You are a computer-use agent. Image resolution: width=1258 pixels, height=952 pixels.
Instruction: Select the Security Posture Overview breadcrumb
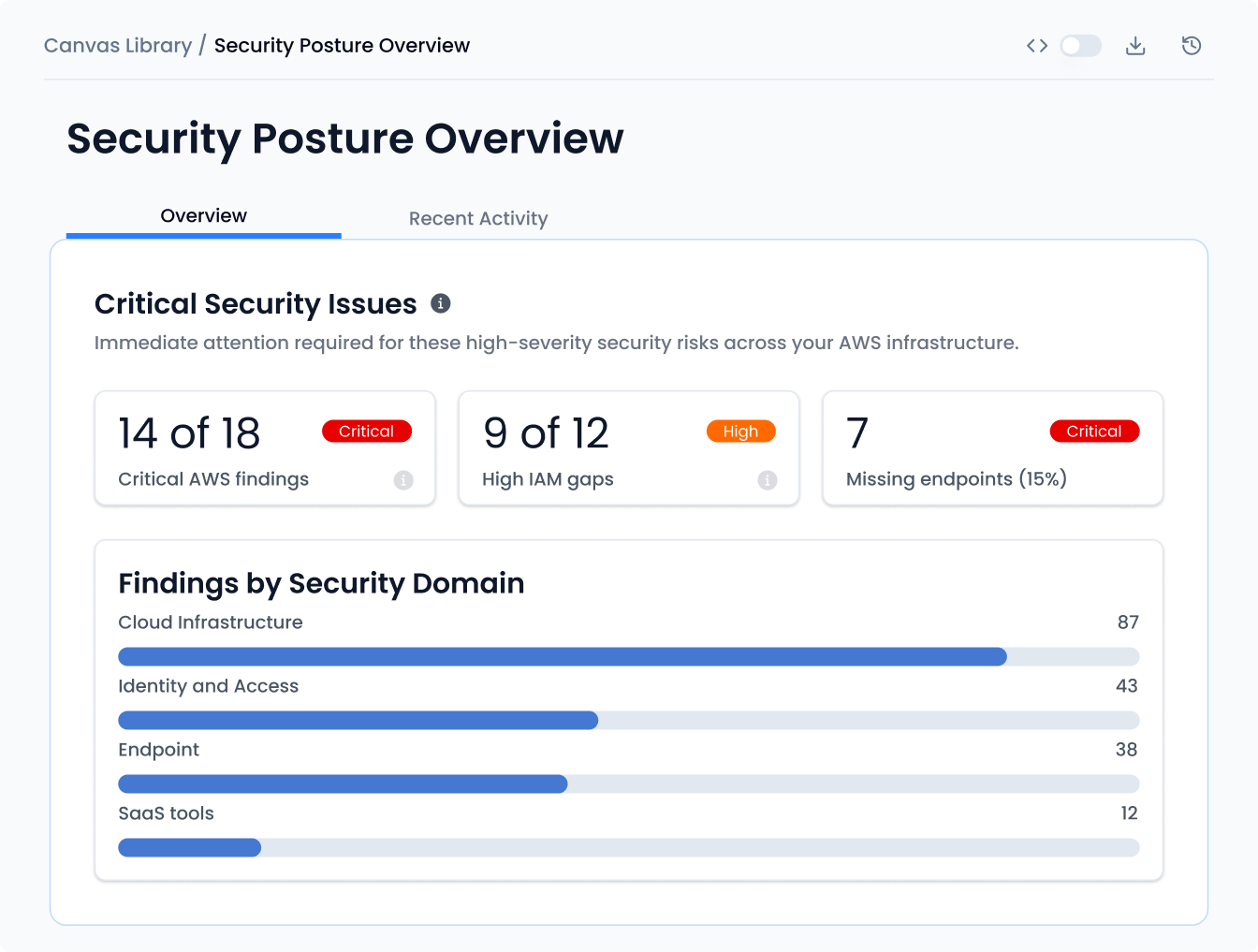(x=342, y=46)
